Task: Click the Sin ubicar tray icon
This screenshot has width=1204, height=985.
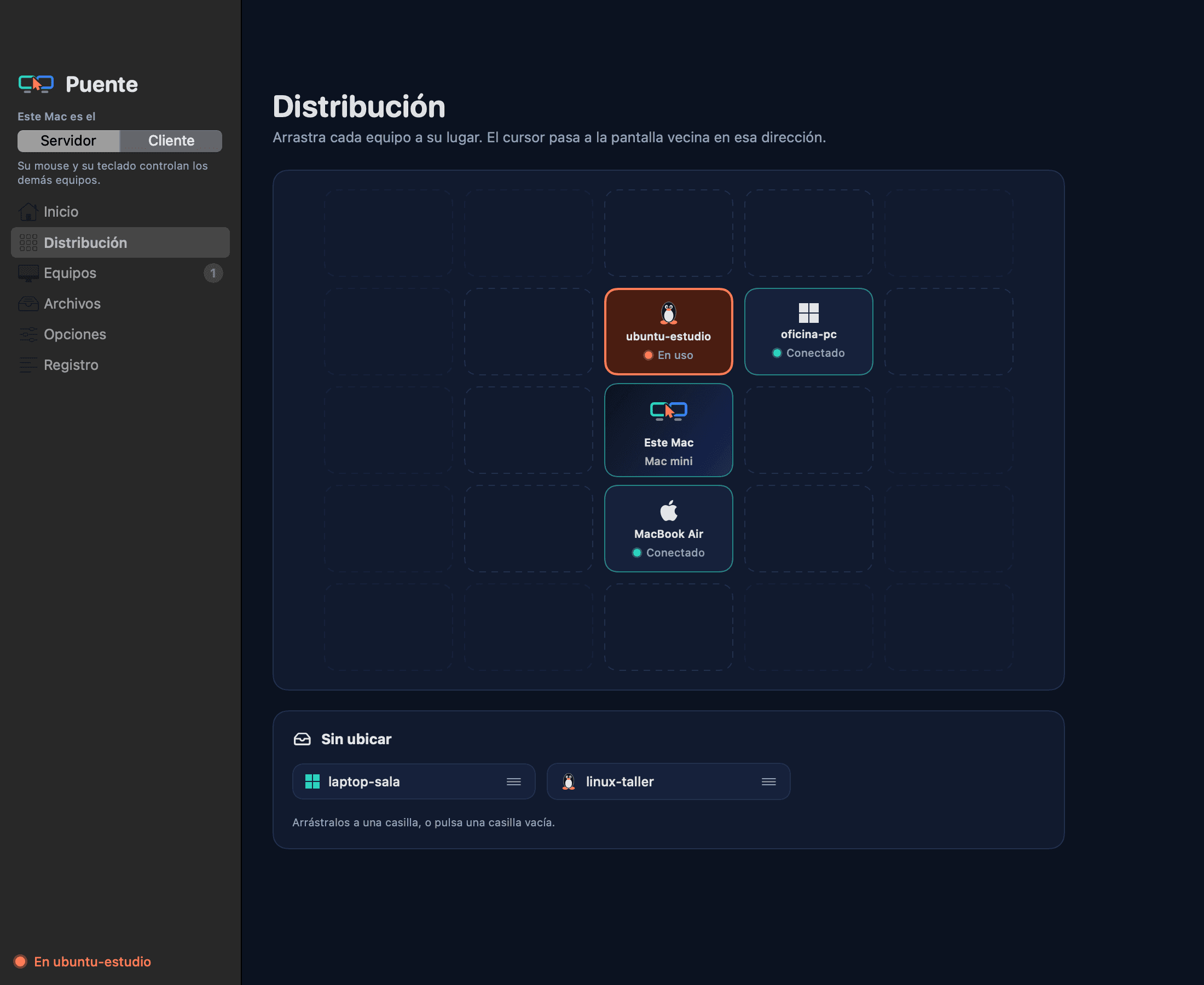Action: click(x=303, y=739)
